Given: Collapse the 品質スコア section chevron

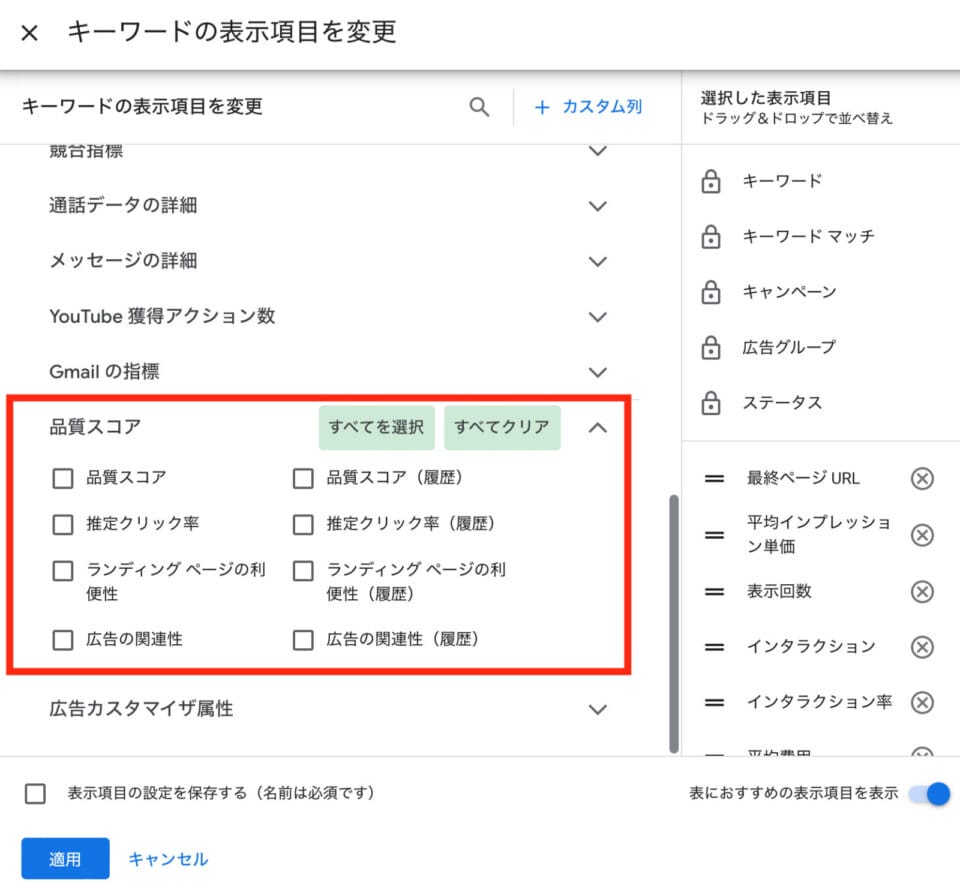Looking at the screenshot, I should tap(598, 427).
